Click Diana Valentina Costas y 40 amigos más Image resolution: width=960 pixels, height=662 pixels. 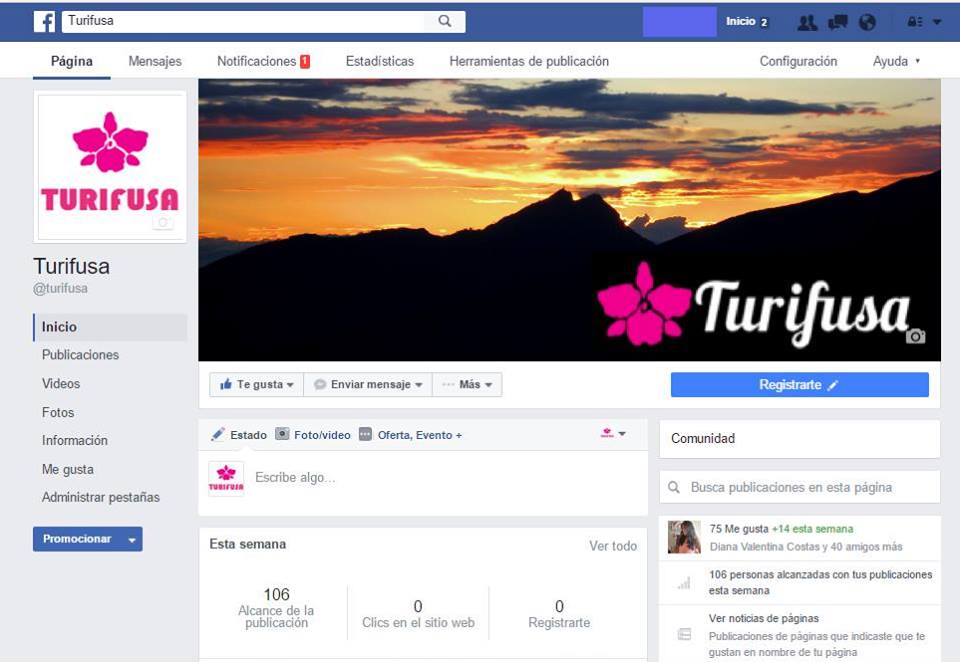pyautogui.click(x=806, y=546)
